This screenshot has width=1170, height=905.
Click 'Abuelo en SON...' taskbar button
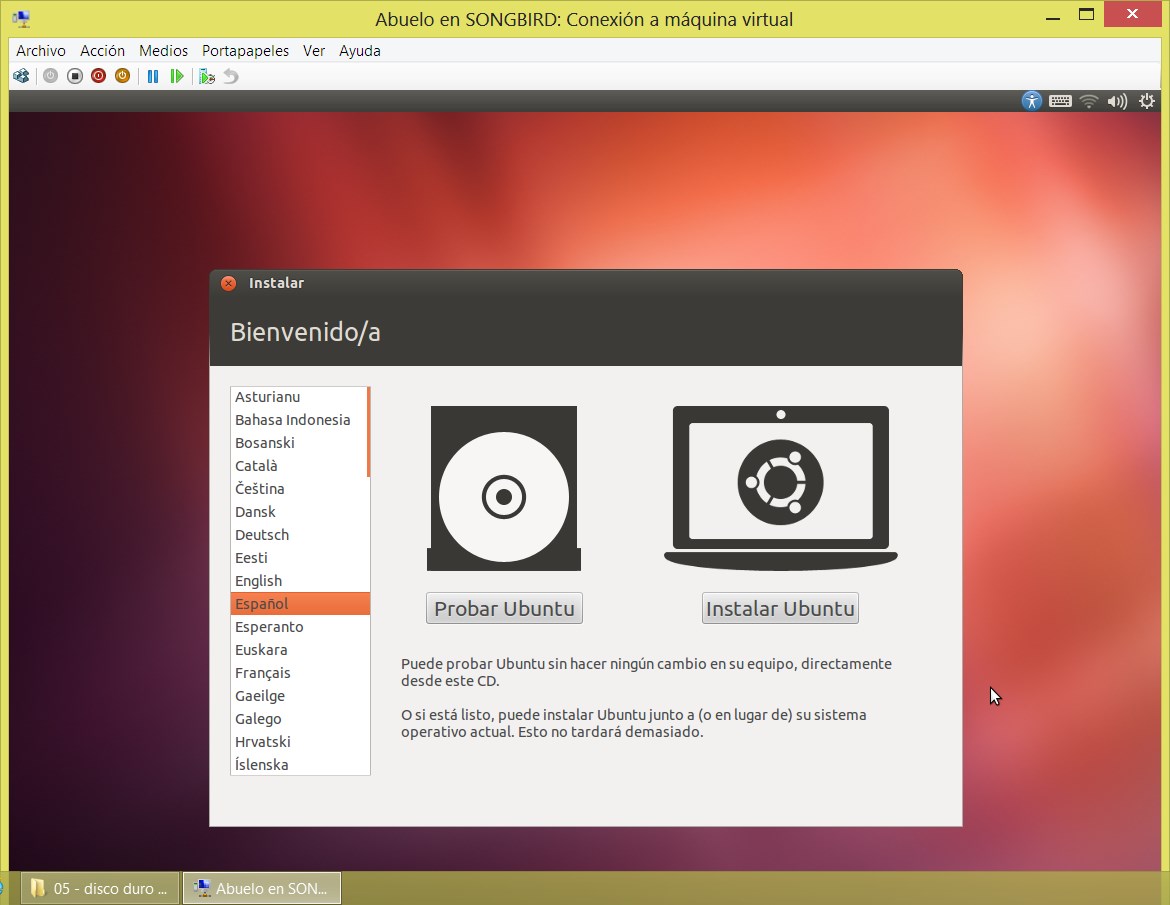262,889
